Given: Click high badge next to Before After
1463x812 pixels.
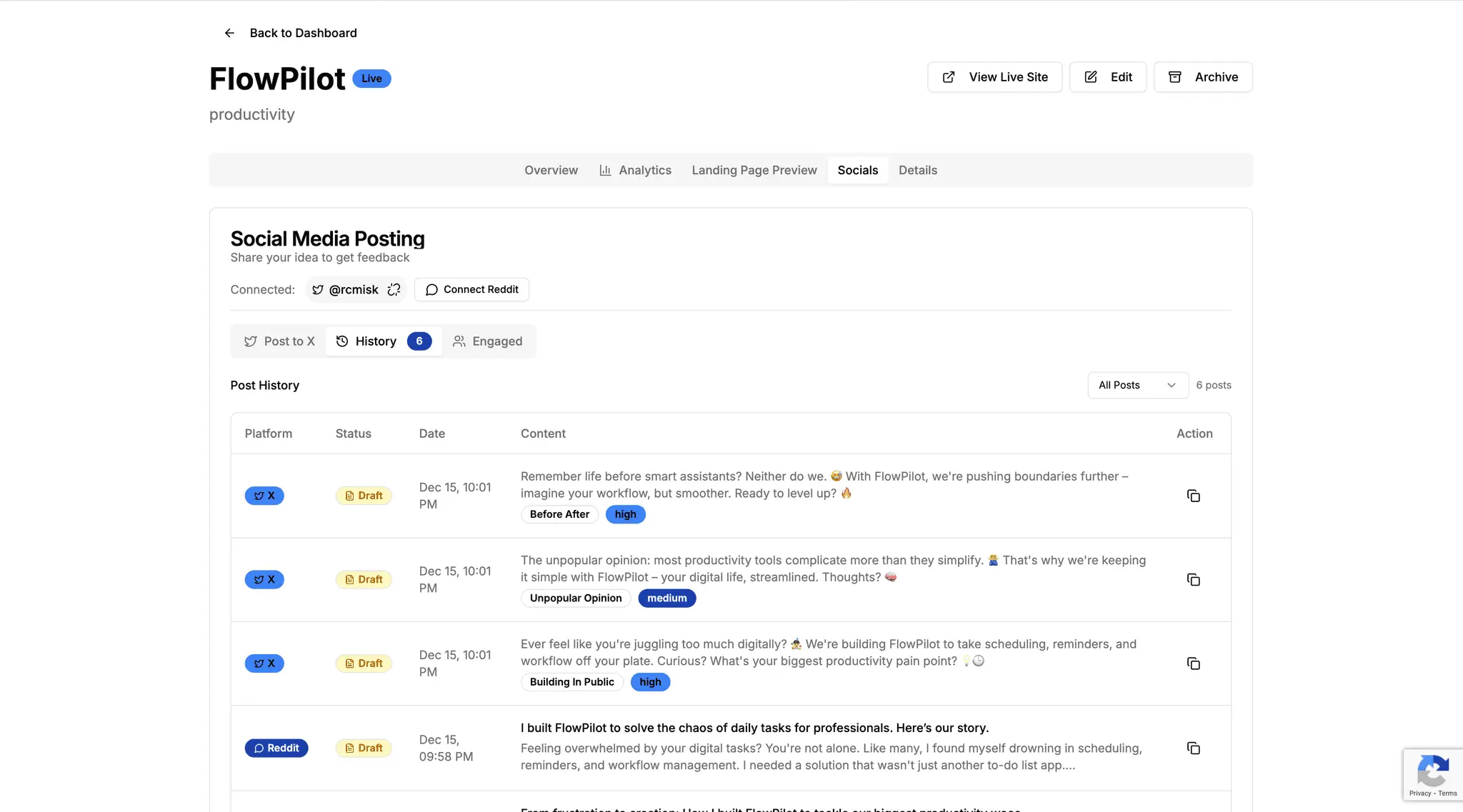Looking at the screenshot, I should [625, 514].
